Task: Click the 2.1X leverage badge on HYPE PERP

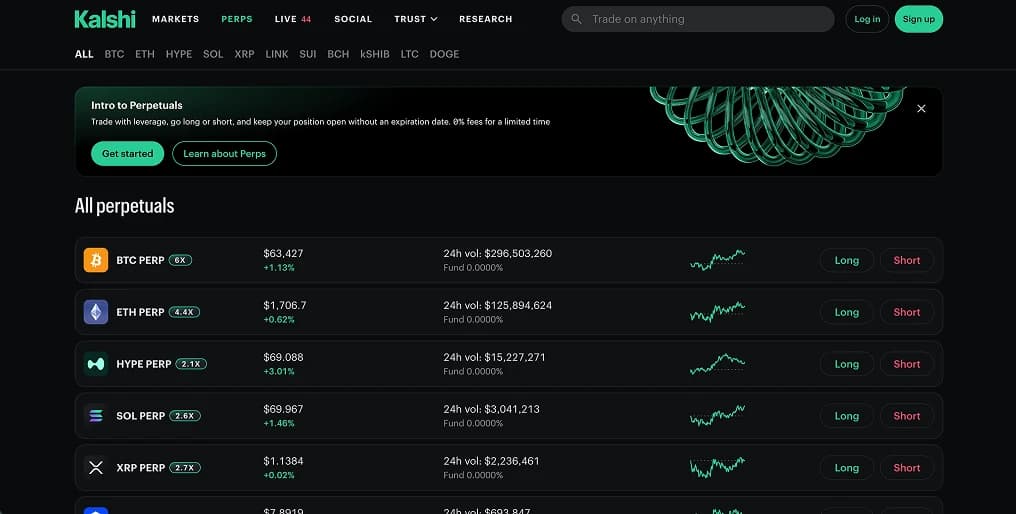Action: (190, 364)
